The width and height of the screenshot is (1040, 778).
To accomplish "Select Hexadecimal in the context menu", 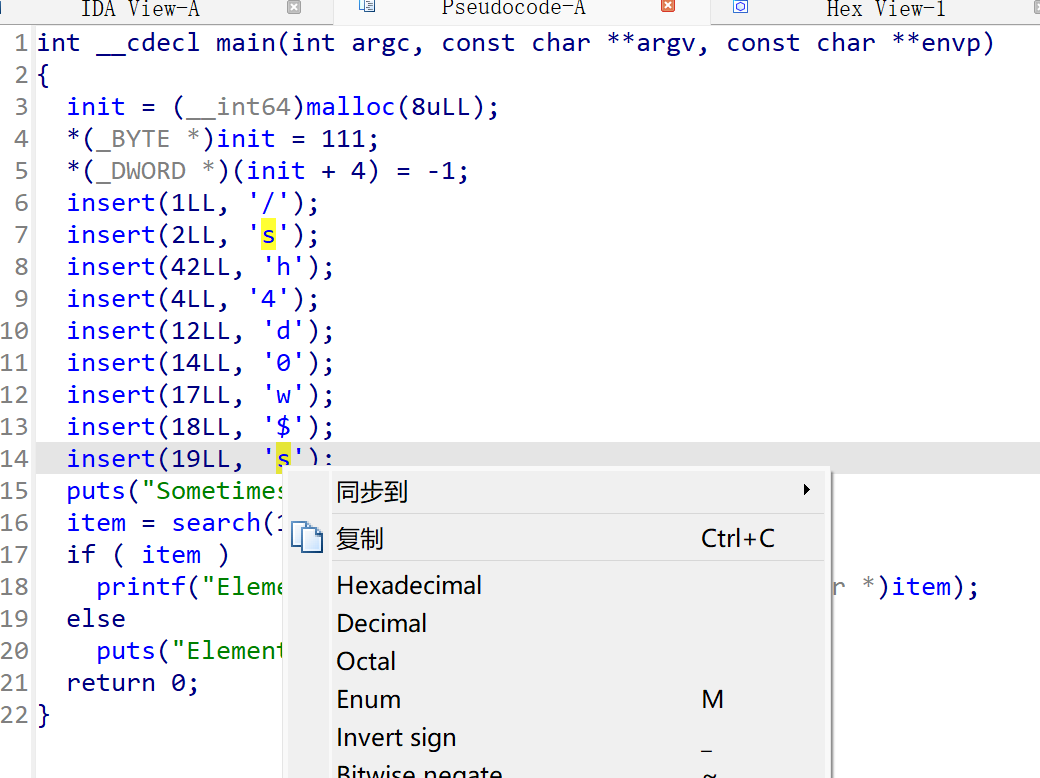I will [409, 585].
